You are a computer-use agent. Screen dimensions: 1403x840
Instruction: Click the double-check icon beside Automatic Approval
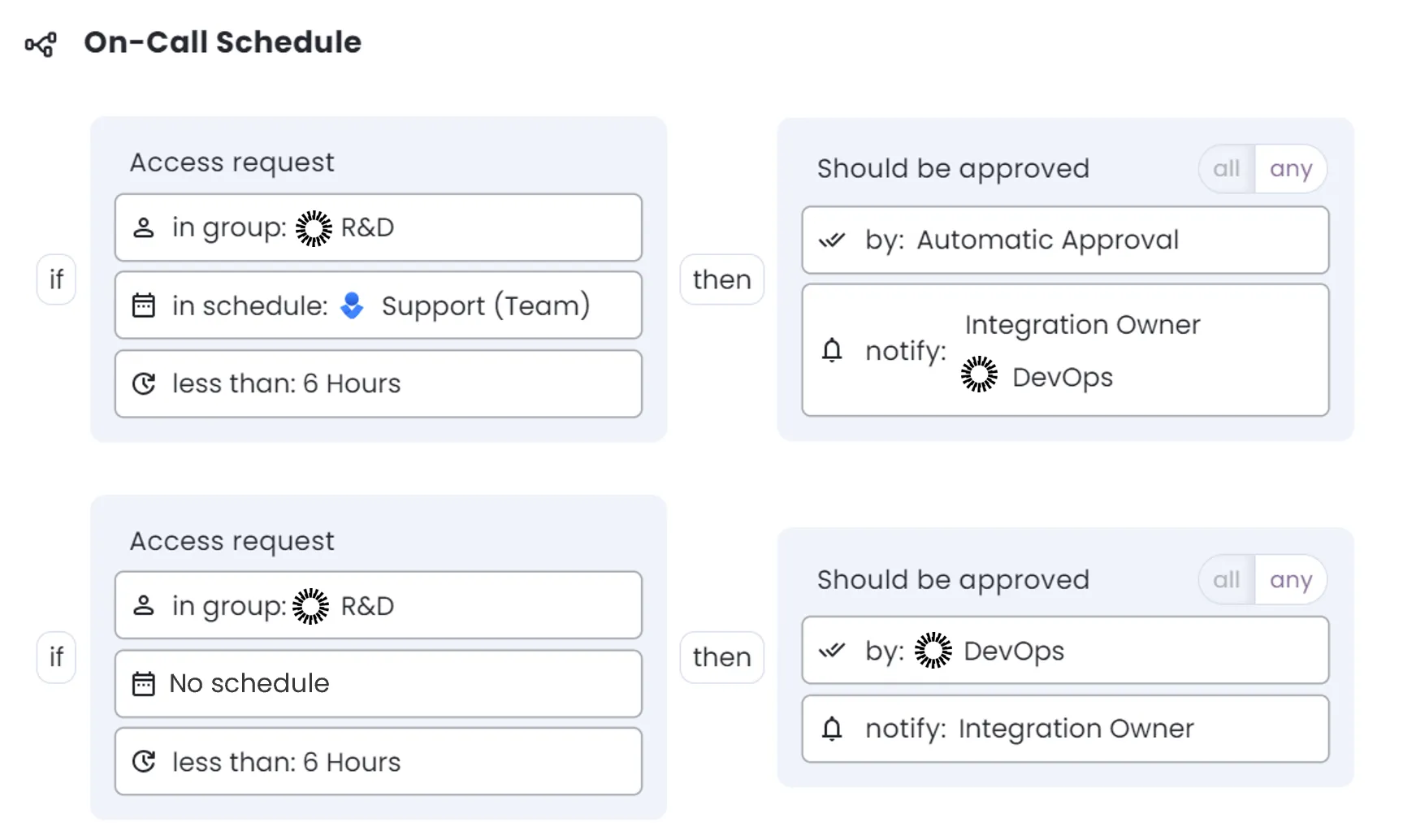832,240
